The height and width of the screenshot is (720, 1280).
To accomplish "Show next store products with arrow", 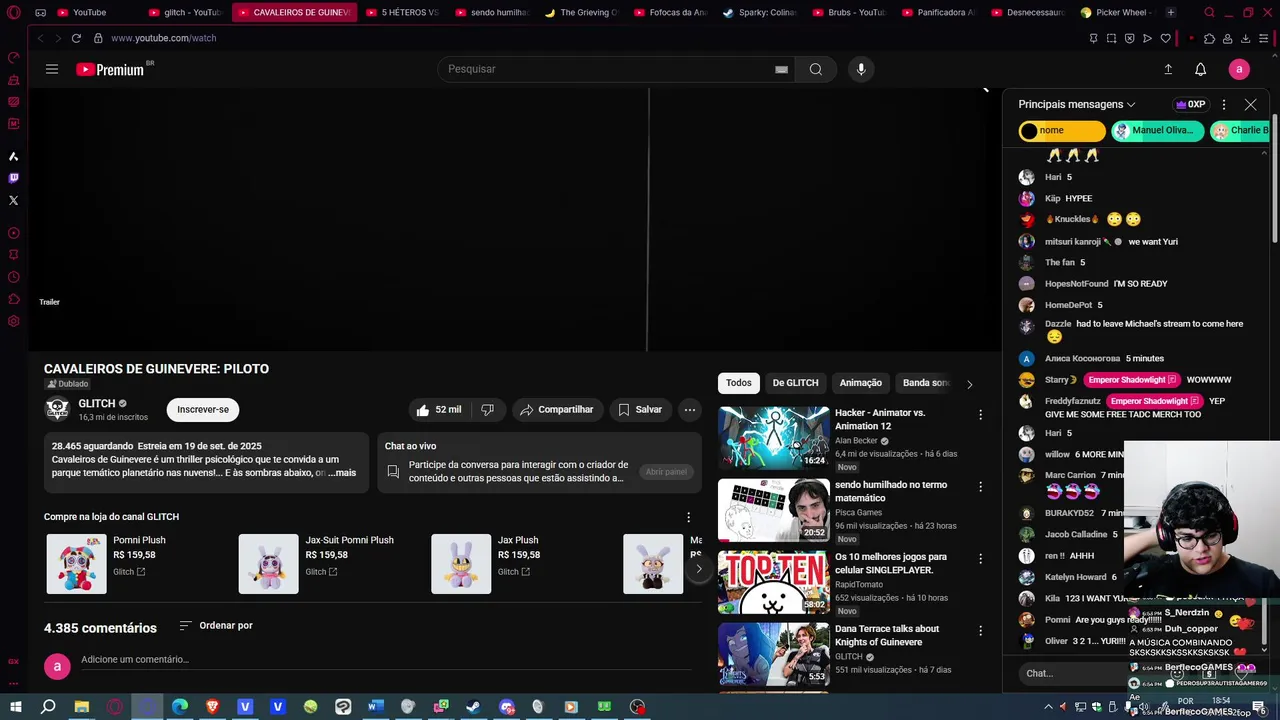I will 698,569.
